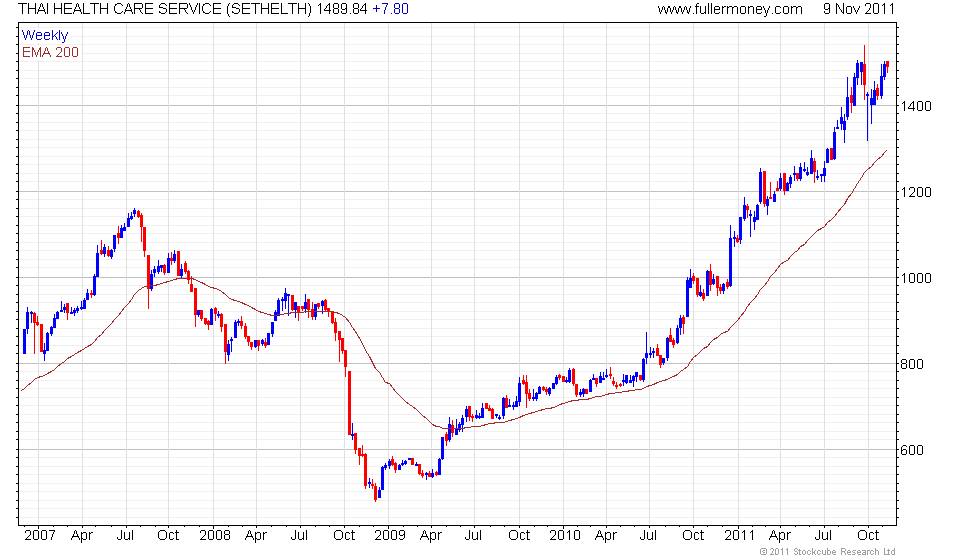Viewport: 980px width, 560px height.
Task: Click the 2009 x-axis label
Action: [389, 536]
